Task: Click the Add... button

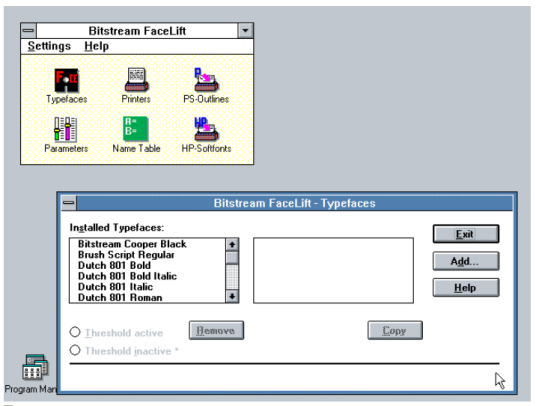Action: click(x=466, y=261)
